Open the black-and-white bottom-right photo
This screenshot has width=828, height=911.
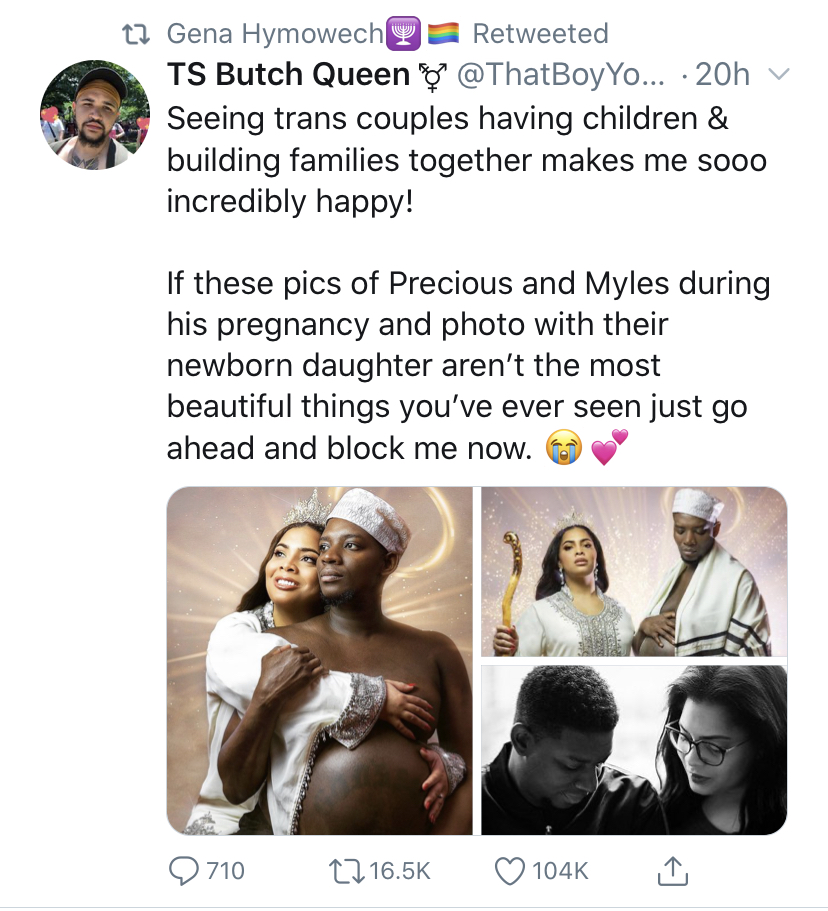click(634, 749)
